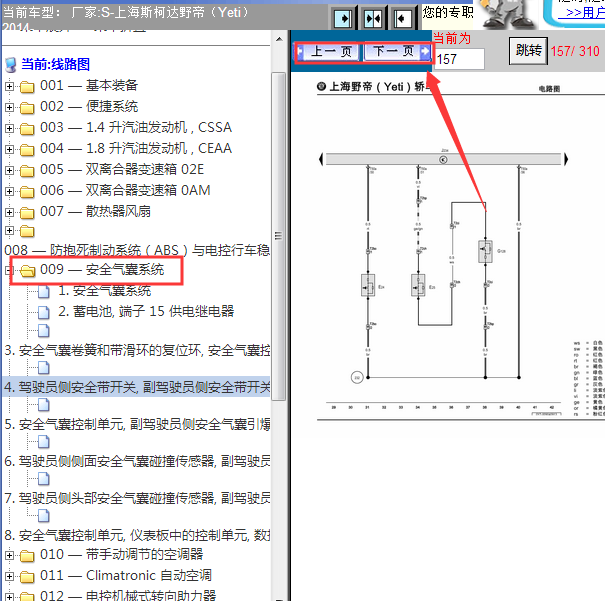Click folder icon of 007 散热器风扇
This screenshot has width=605, height=601.
pos(27,213)
